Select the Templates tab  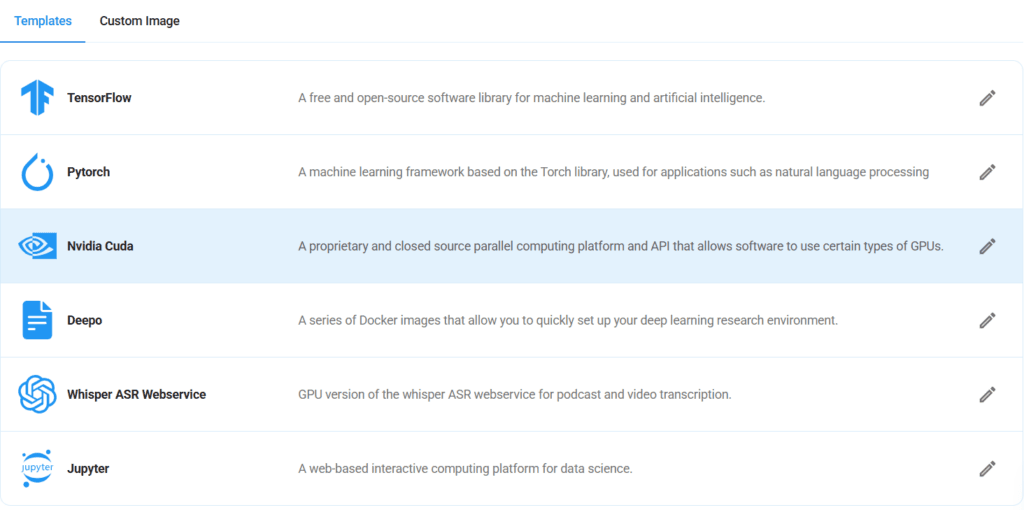pos(43,21)
